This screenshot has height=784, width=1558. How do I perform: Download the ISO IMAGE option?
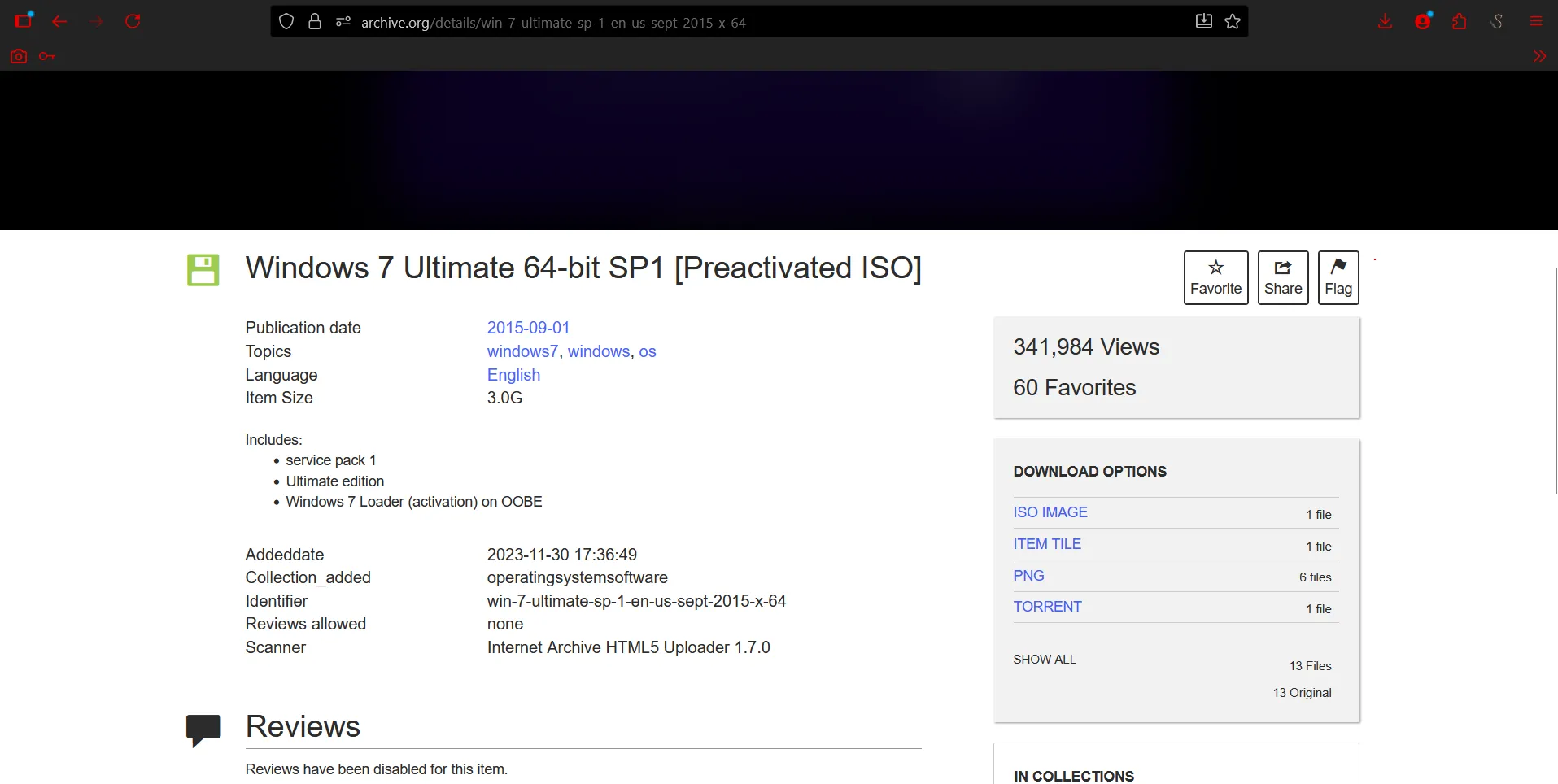pyautogui.click(x=1050, y=512)
